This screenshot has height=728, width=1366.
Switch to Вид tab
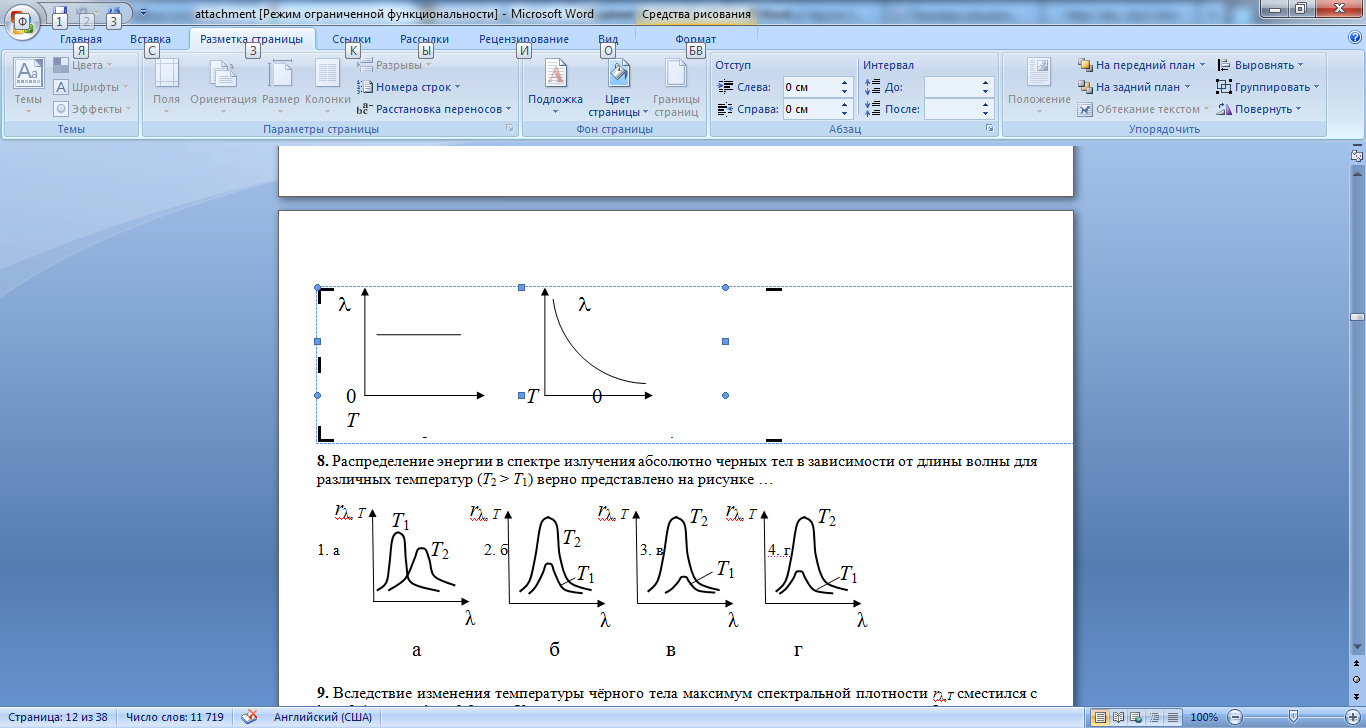pos(608,39)
